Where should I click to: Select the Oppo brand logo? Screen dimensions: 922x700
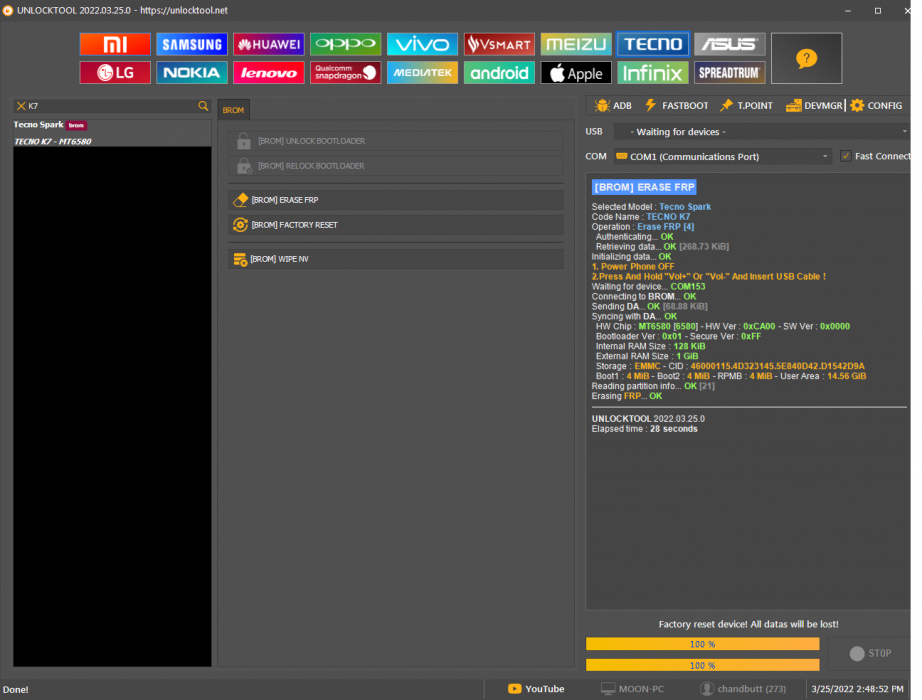tap(345, 44)
